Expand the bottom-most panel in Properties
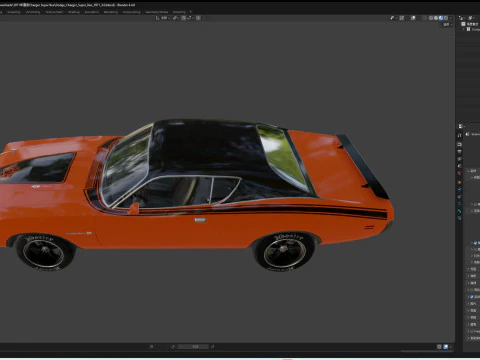This screenshot has height=360, width=480. pyautogui.click(x=468, y=338)
